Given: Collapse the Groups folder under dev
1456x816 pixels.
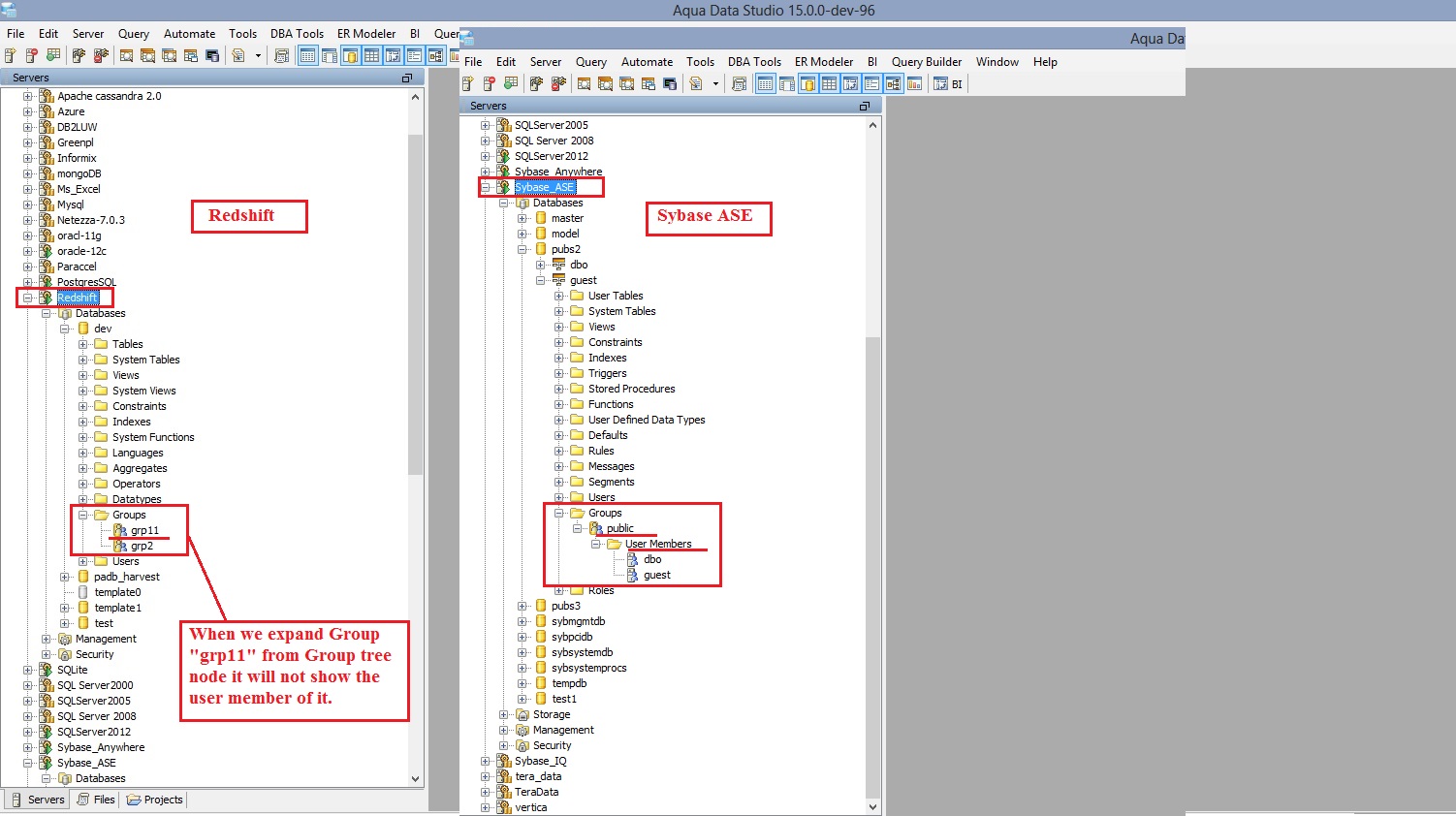Looking at the screenshot, I should point(83,515).
